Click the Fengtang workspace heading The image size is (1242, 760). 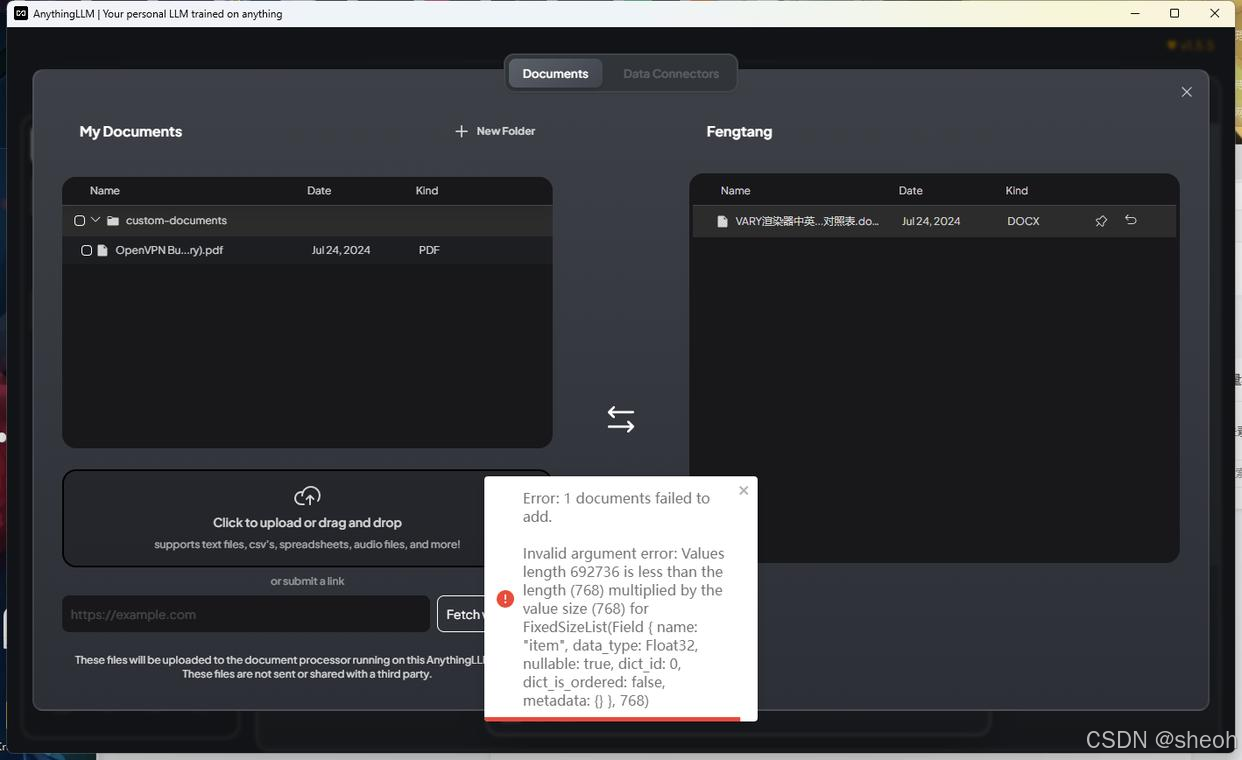click(x=739, y=131)
